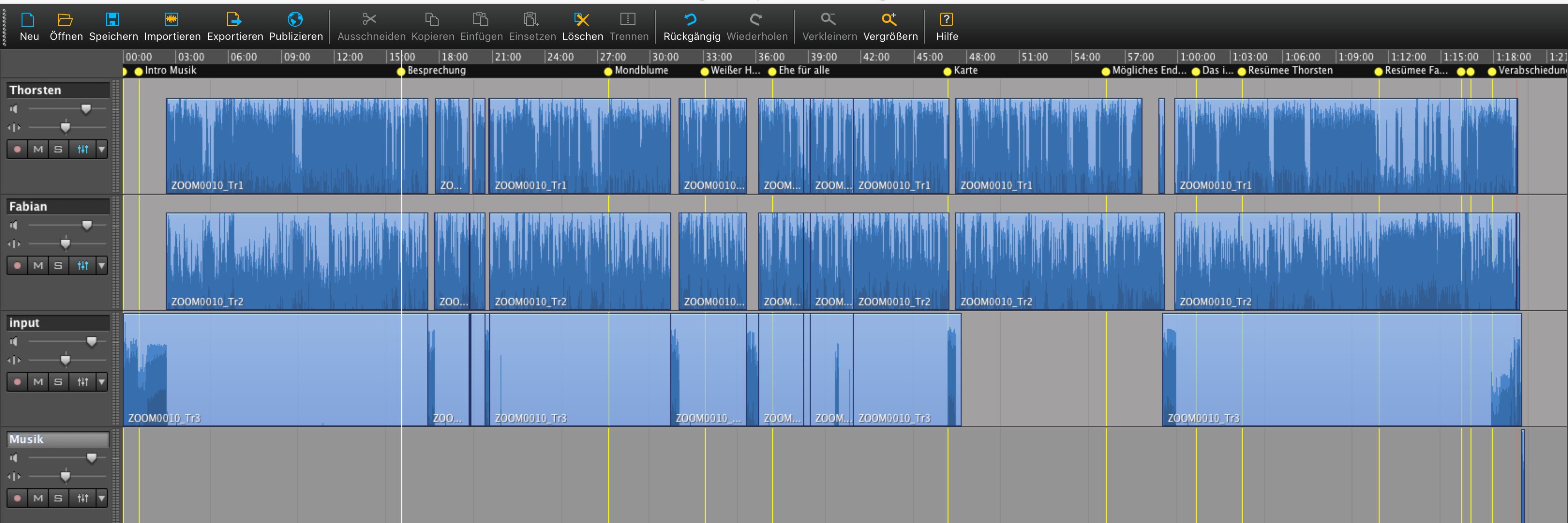Solo the Thorsten track

[x=59, y=149]
